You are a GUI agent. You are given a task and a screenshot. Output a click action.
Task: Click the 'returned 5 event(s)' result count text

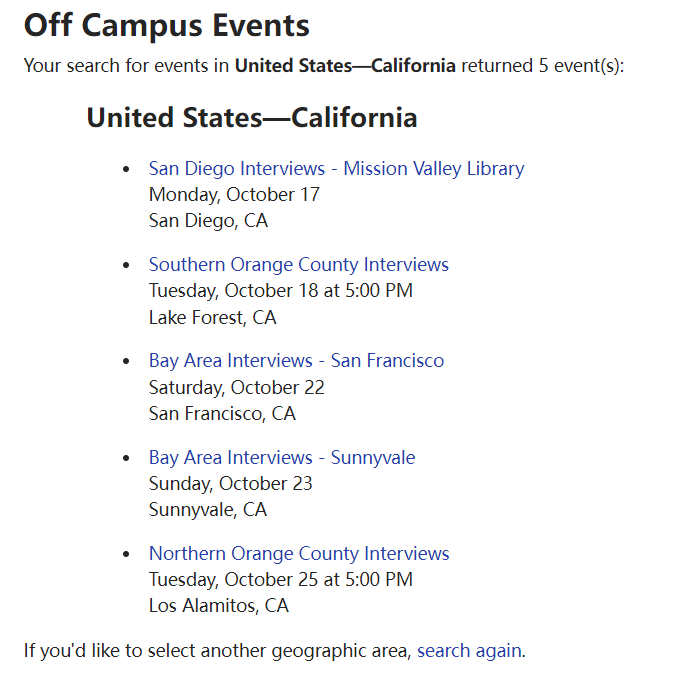pyautogui.click(x=542, y=66)
